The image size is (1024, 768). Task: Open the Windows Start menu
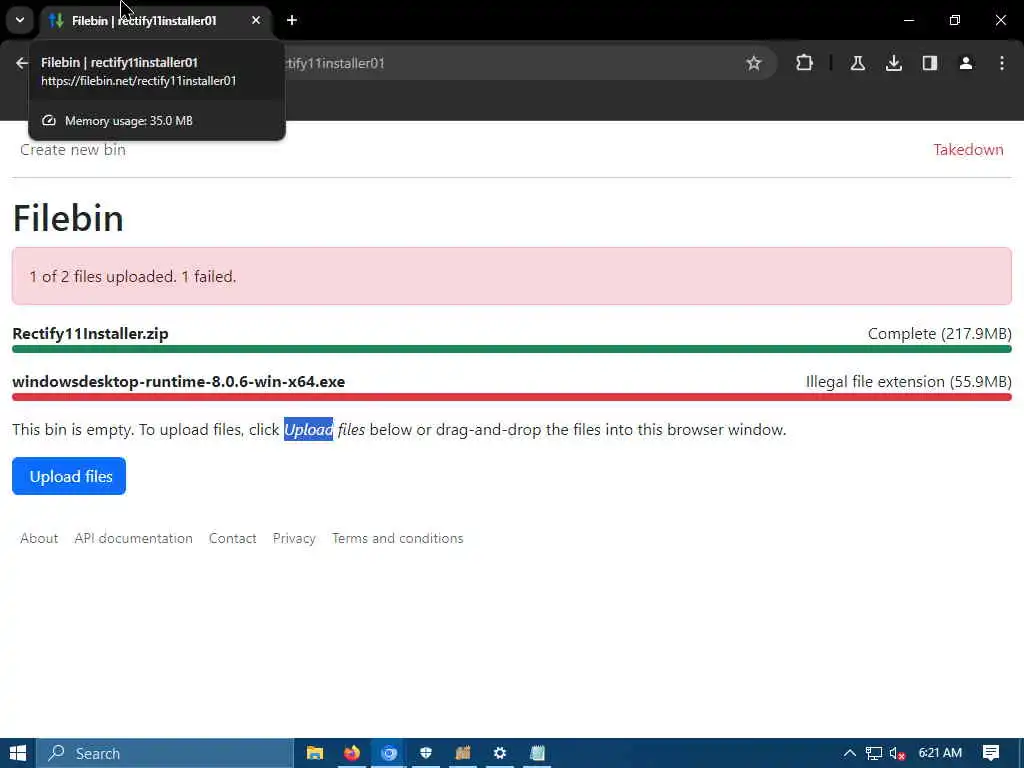[18, 753]
